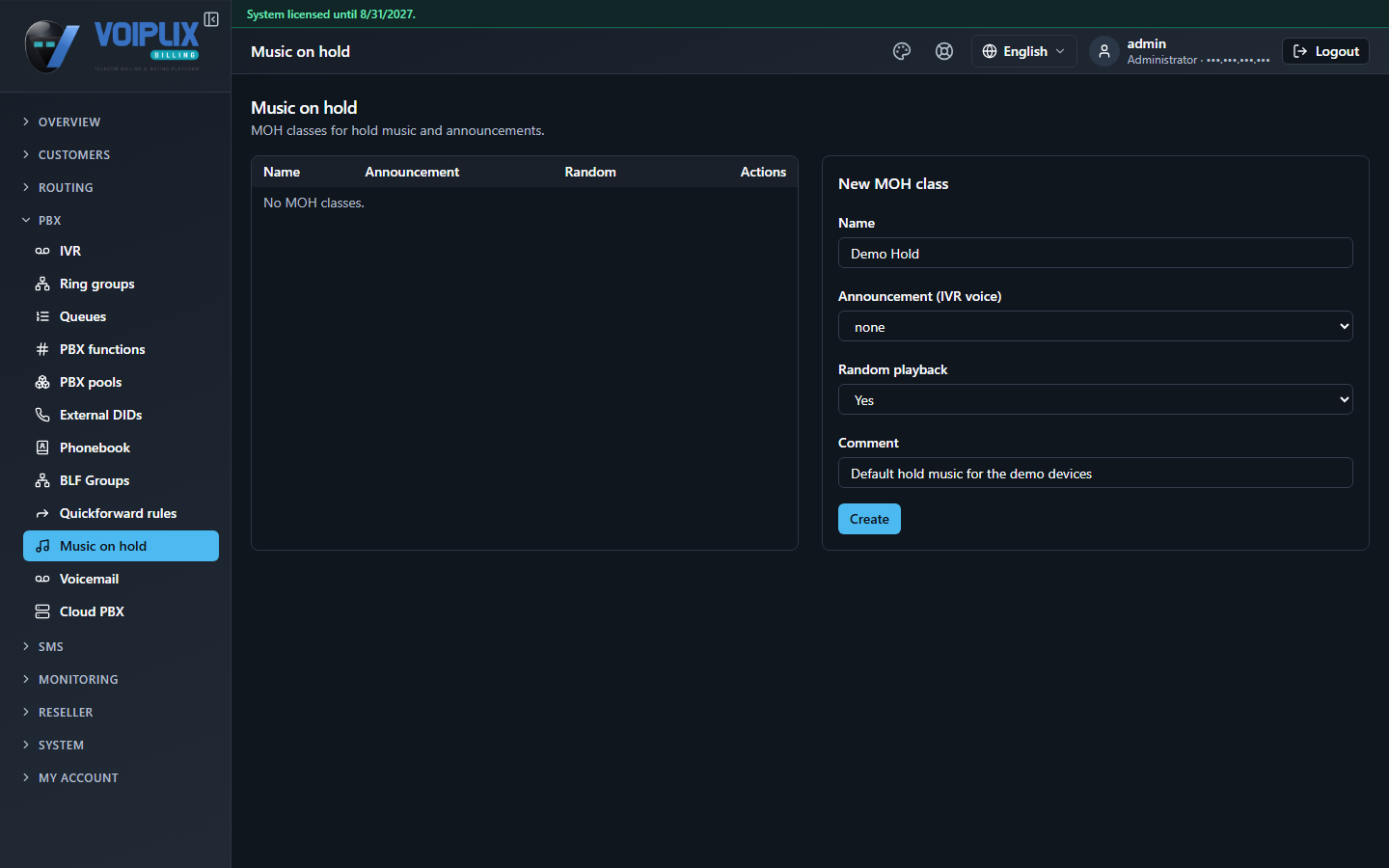The image size is (1389, 868).
Task: Expand the Customers section
Action: (x=116, y=154)
